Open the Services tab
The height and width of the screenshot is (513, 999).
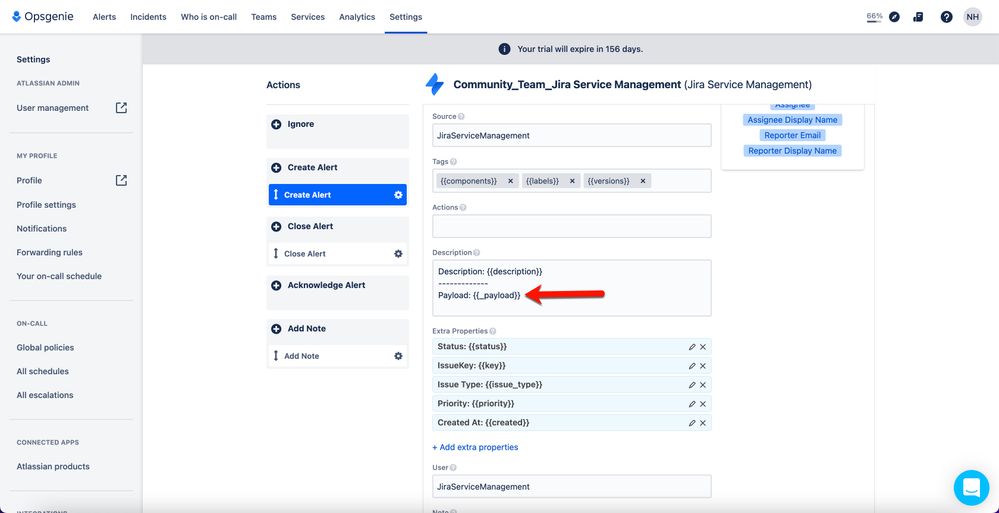pos(308,17)
